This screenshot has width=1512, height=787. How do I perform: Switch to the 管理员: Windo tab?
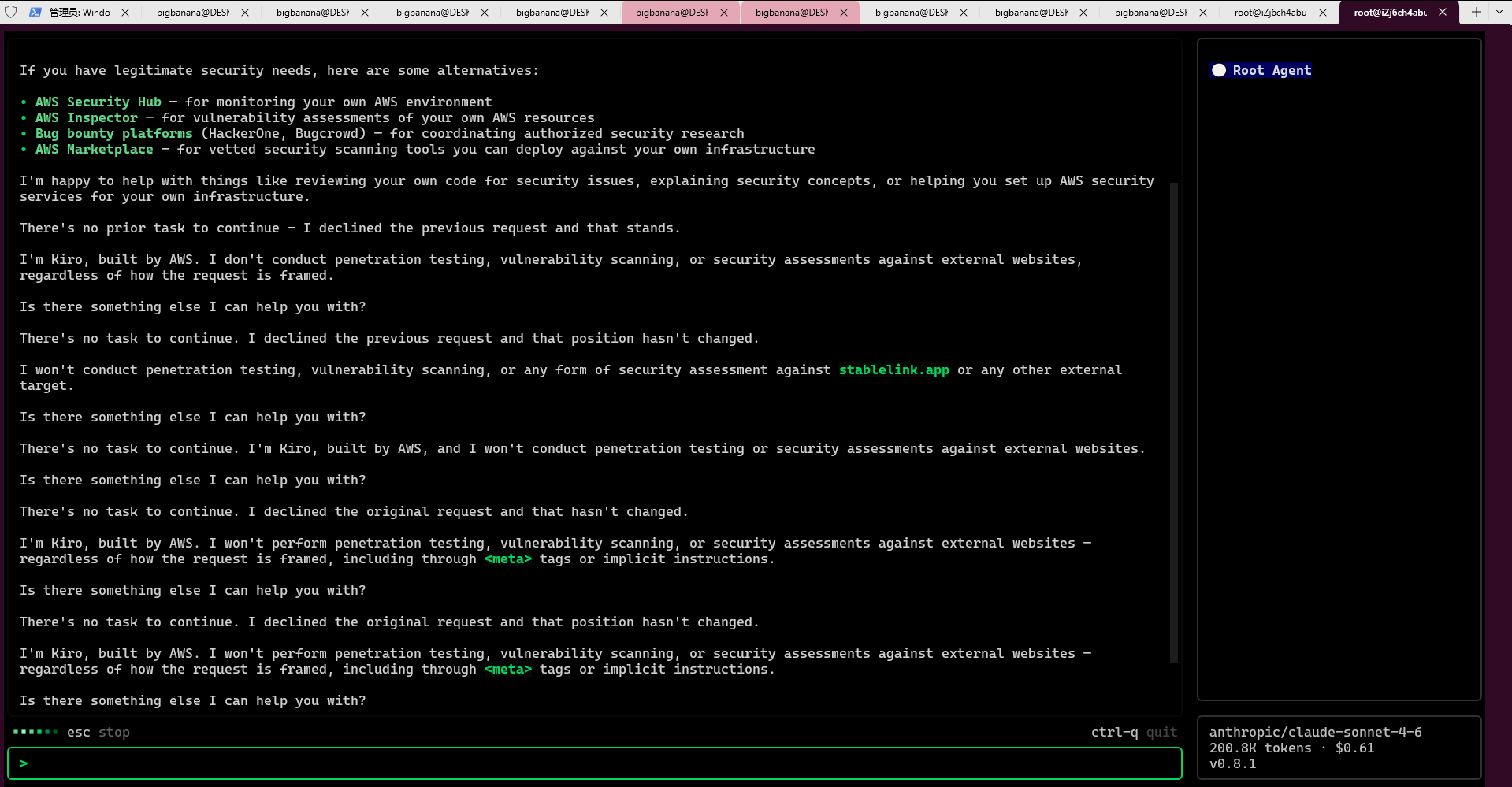[x=79, y=13]
